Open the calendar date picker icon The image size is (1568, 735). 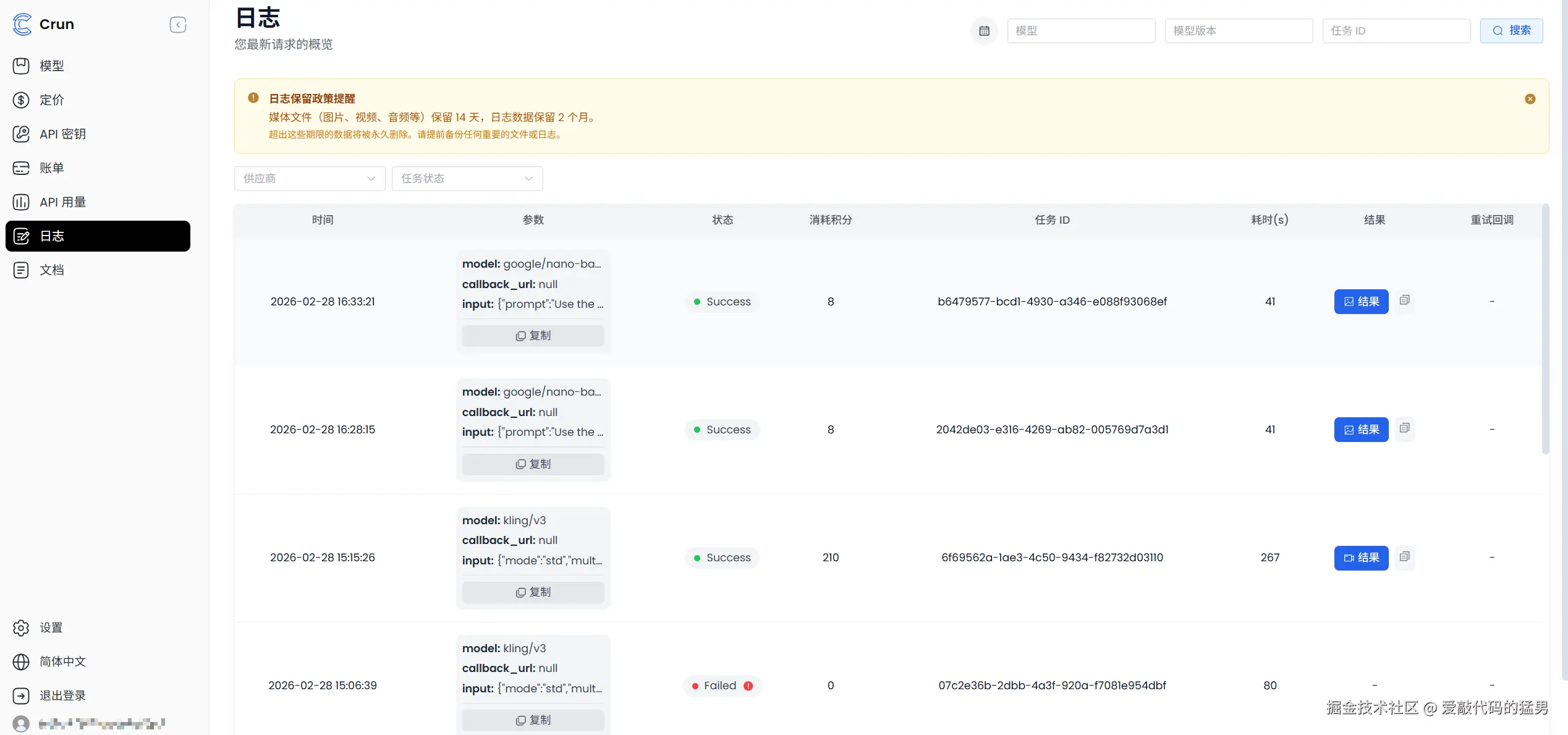coord(984,30)
